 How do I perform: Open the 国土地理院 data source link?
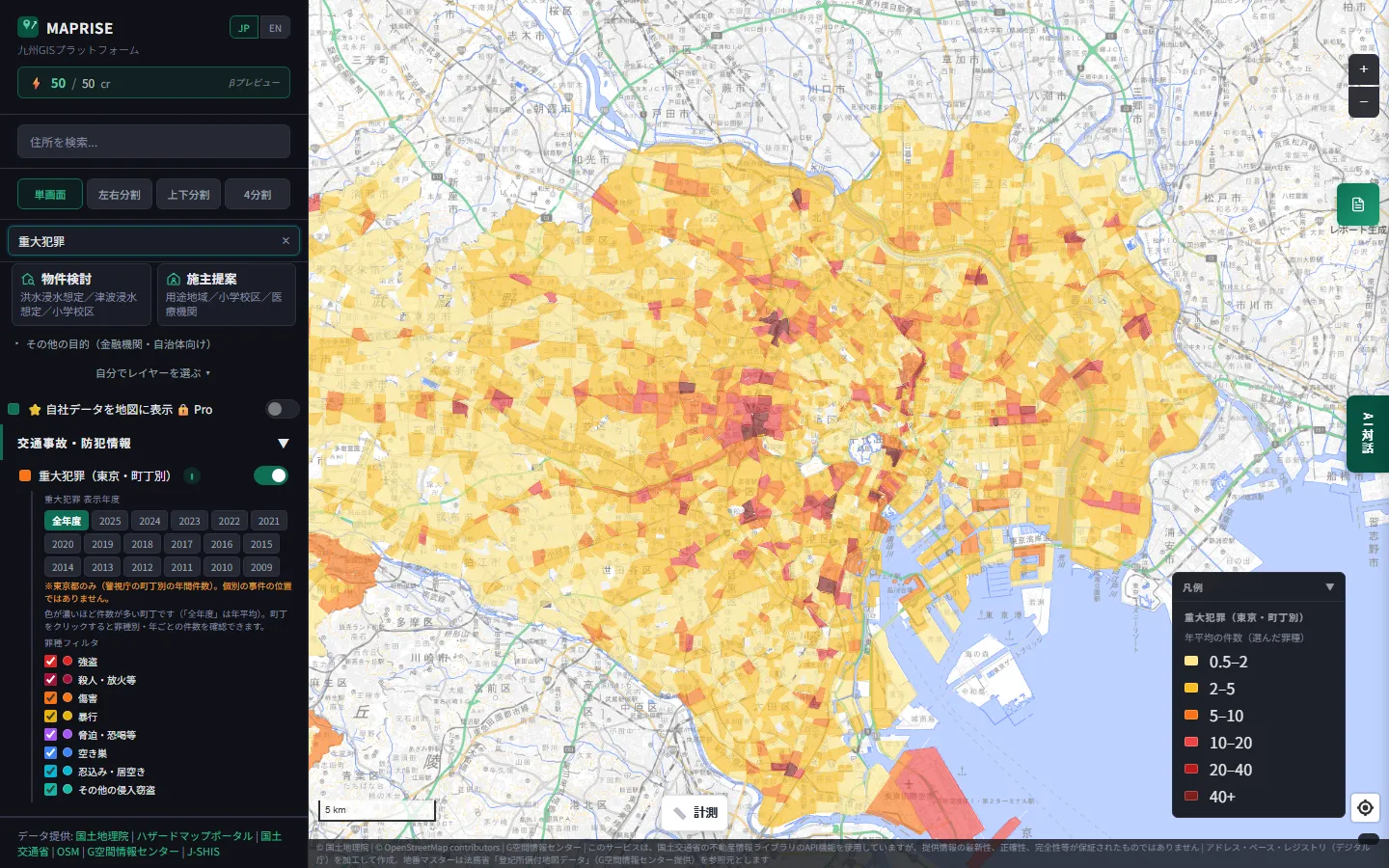[102, 836]
